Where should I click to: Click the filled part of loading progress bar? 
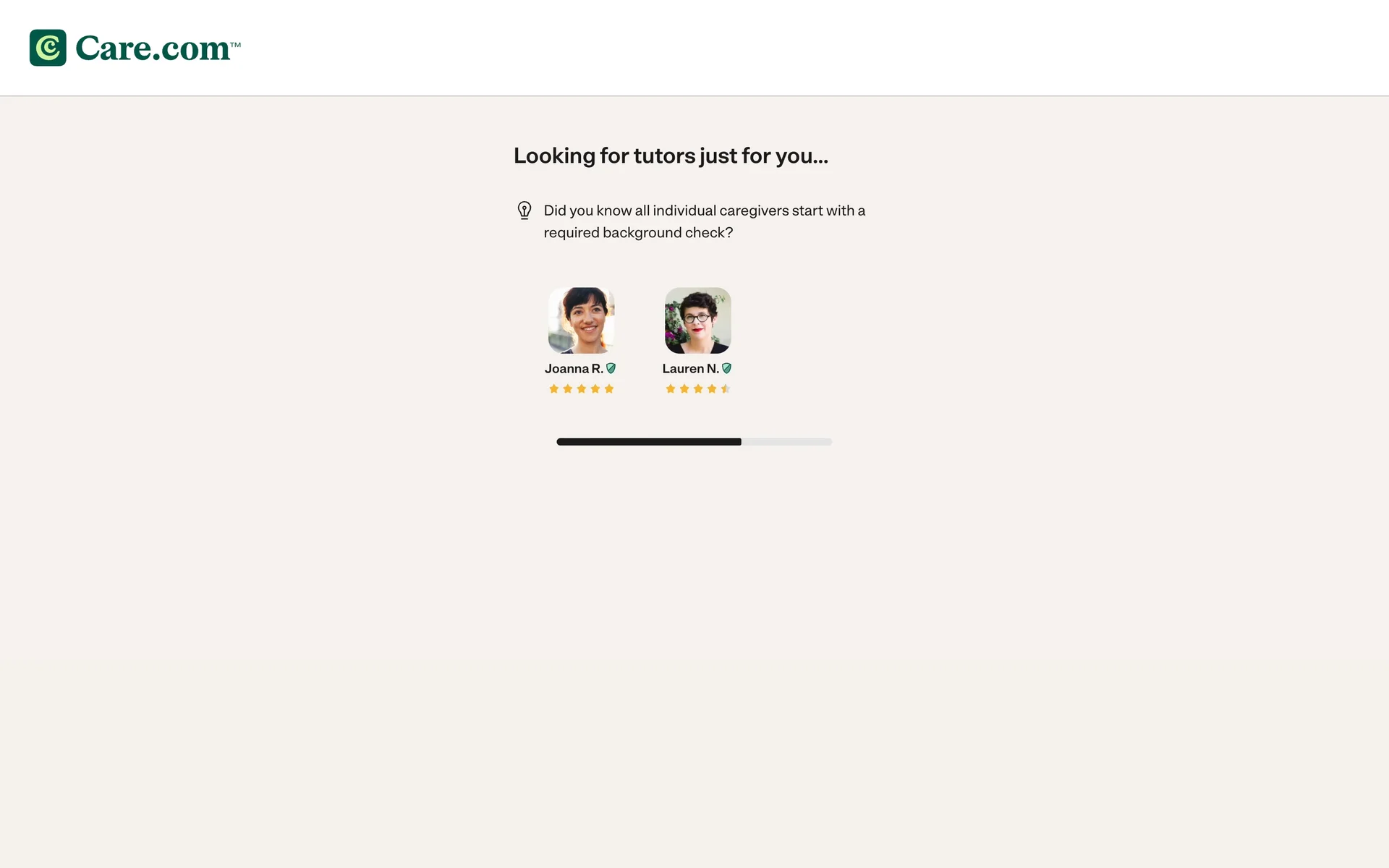click(649, 442)
